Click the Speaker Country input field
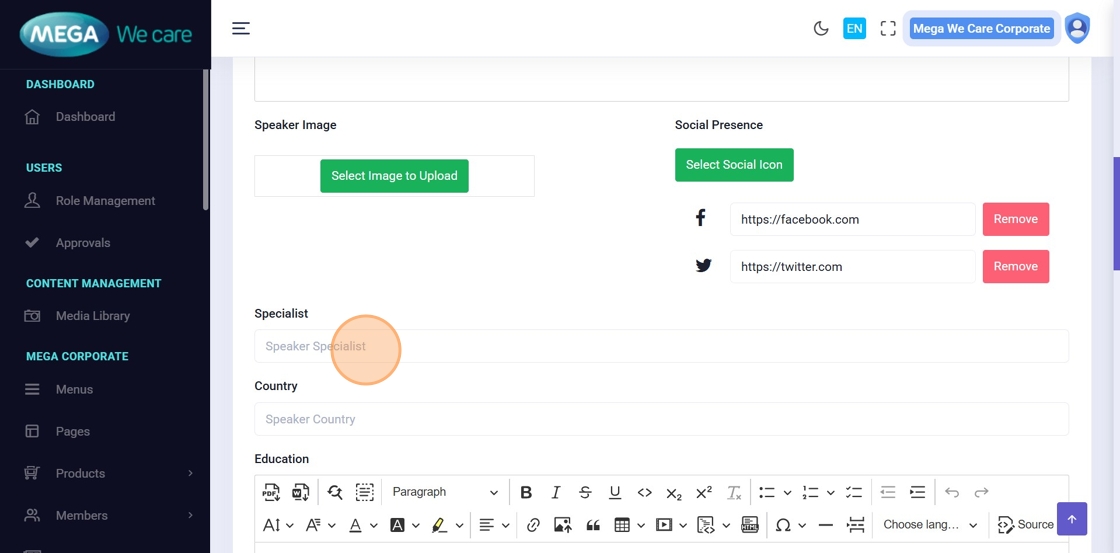The image size is (1120, 553). pyautogui.click(x=660, y=419)
